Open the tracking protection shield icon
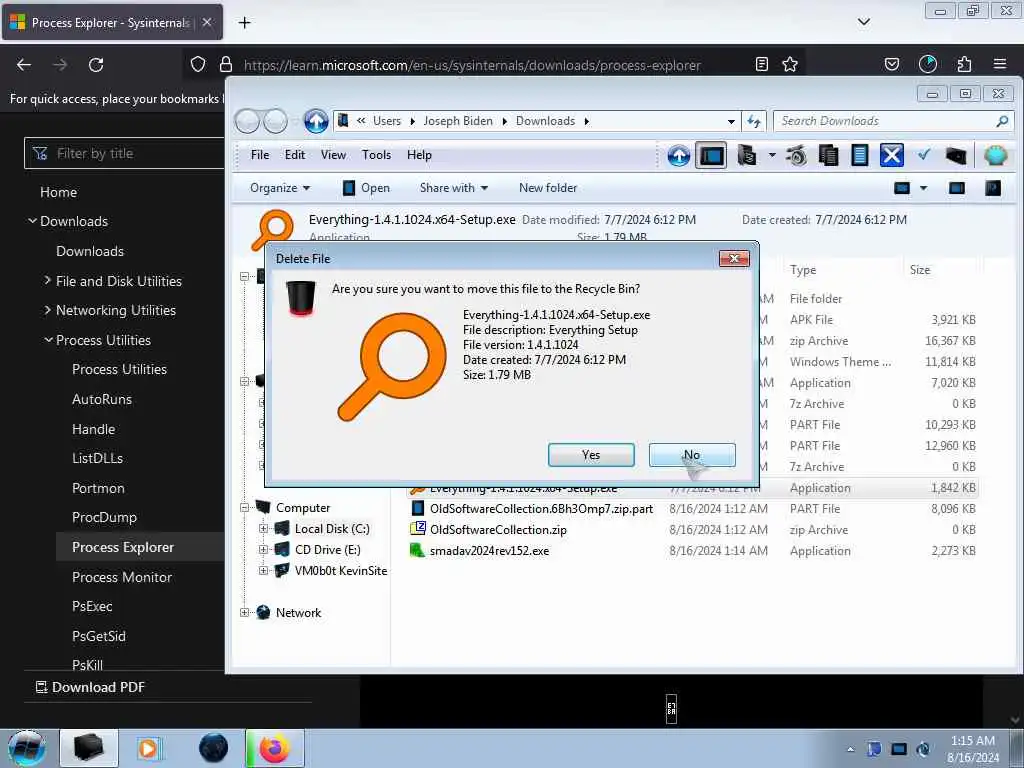The image size is (1024, 768). point(198,64)
